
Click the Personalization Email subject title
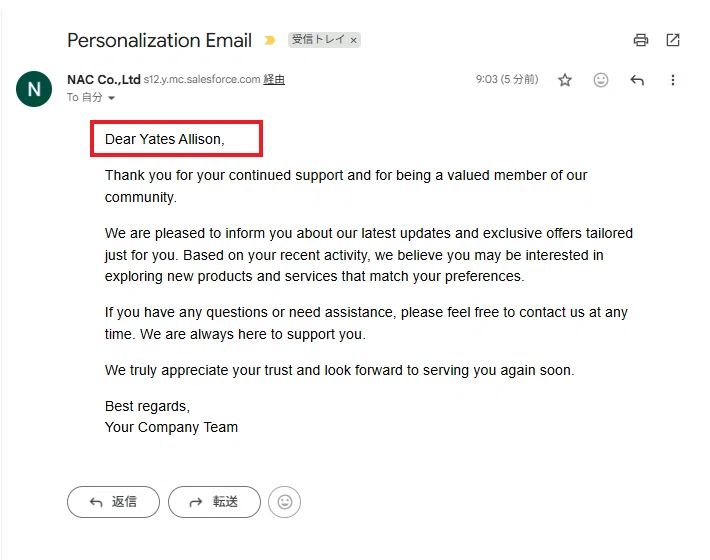tap(159, 40)
